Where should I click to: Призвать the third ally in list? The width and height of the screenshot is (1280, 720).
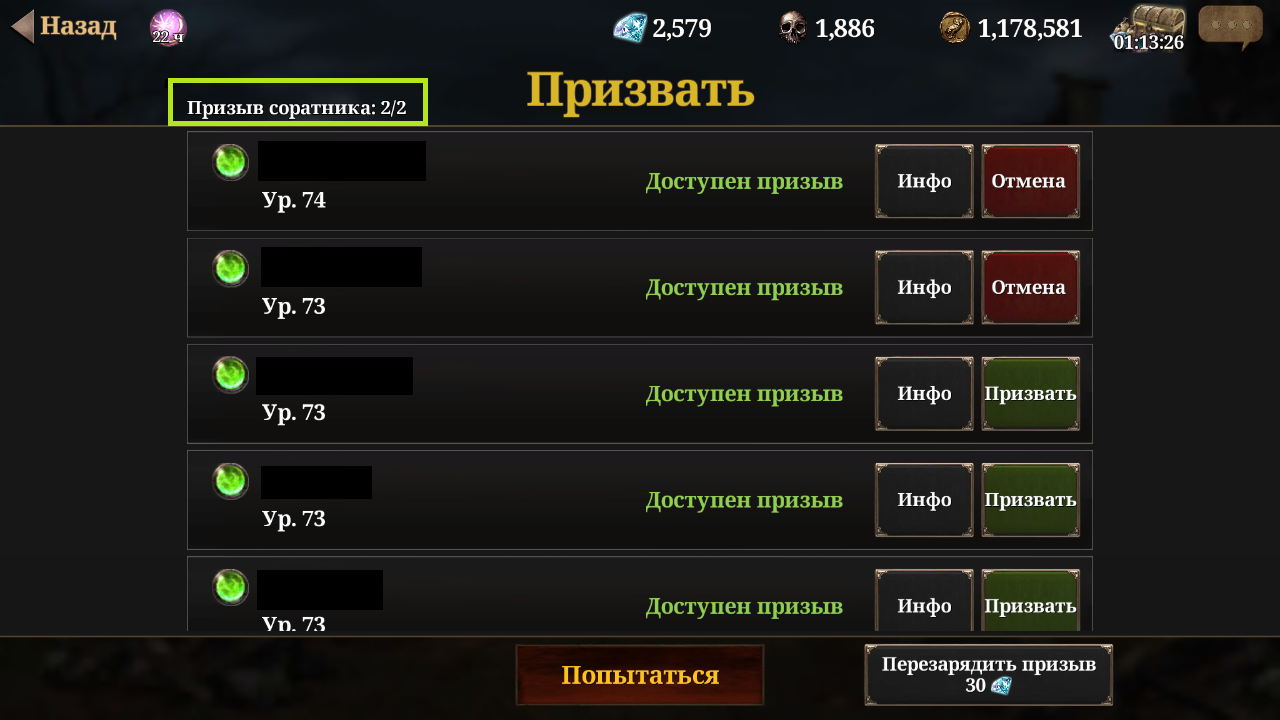pos(1030,393)
